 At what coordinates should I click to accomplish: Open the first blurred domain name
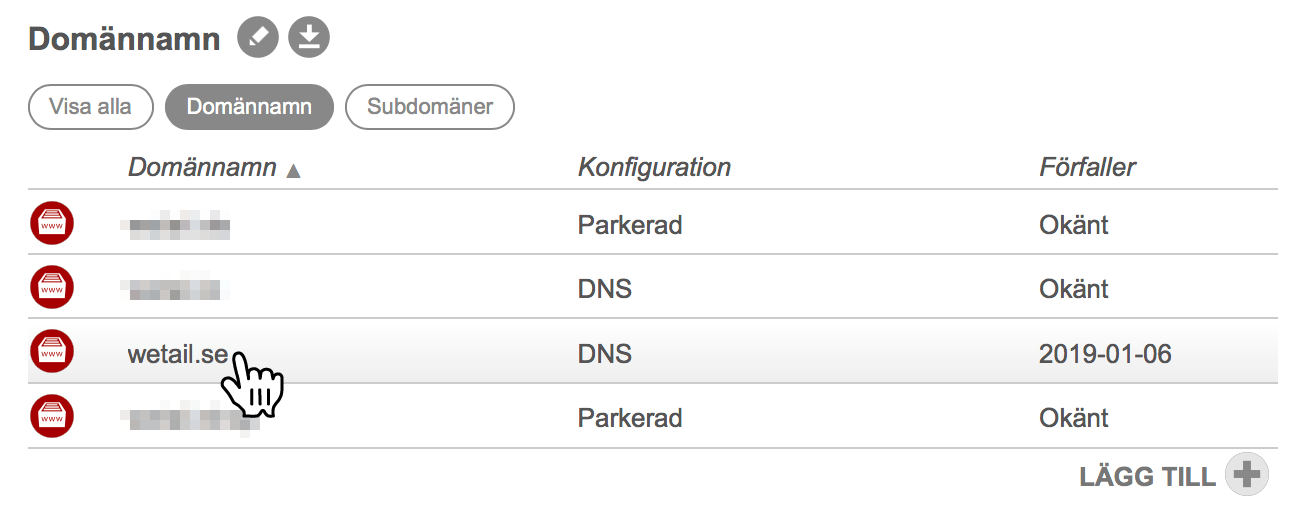177,225
